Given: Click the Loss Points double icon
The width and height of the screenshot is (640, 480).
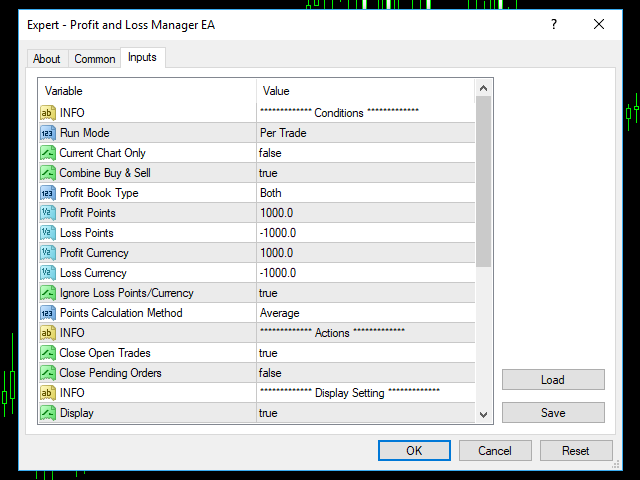Looking at the screenshot, I should (x=48, y=233).
